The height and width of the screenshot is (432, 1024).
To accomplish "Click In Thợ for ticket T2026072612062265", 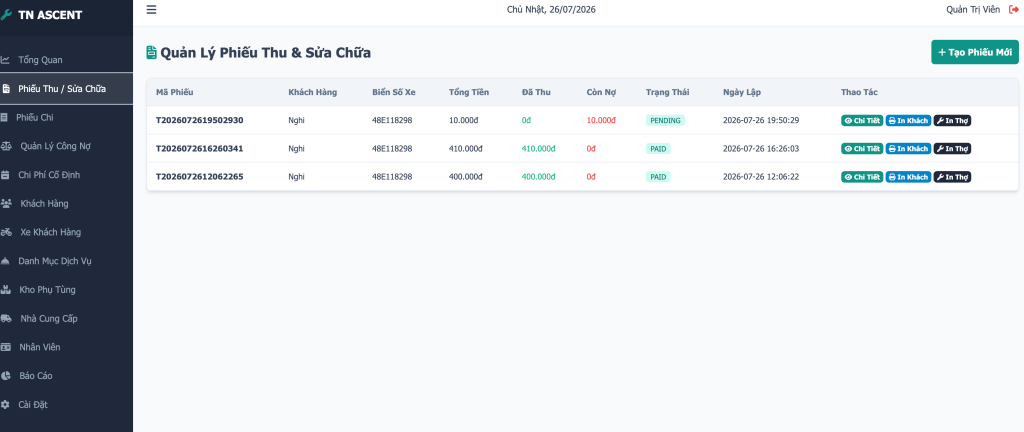I will pyautogui.click(x=952, y=177).
